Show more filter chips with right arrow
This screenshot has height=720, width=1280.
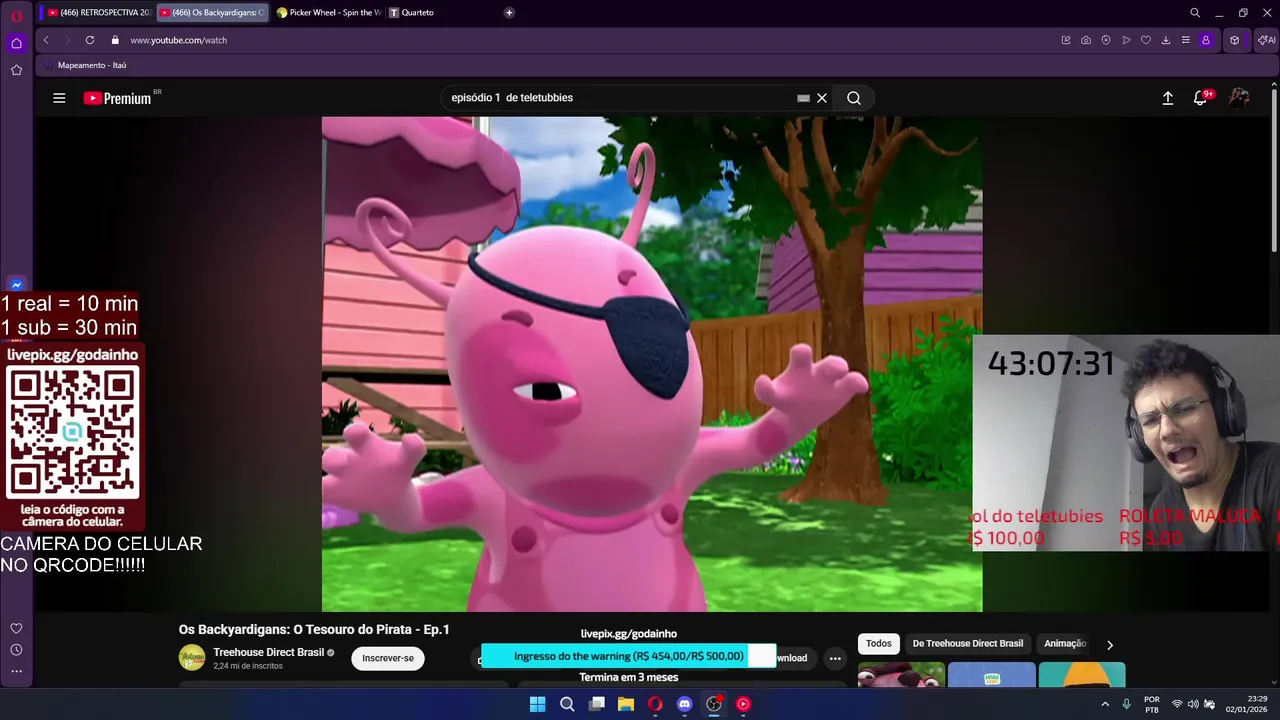[1109, 645]
